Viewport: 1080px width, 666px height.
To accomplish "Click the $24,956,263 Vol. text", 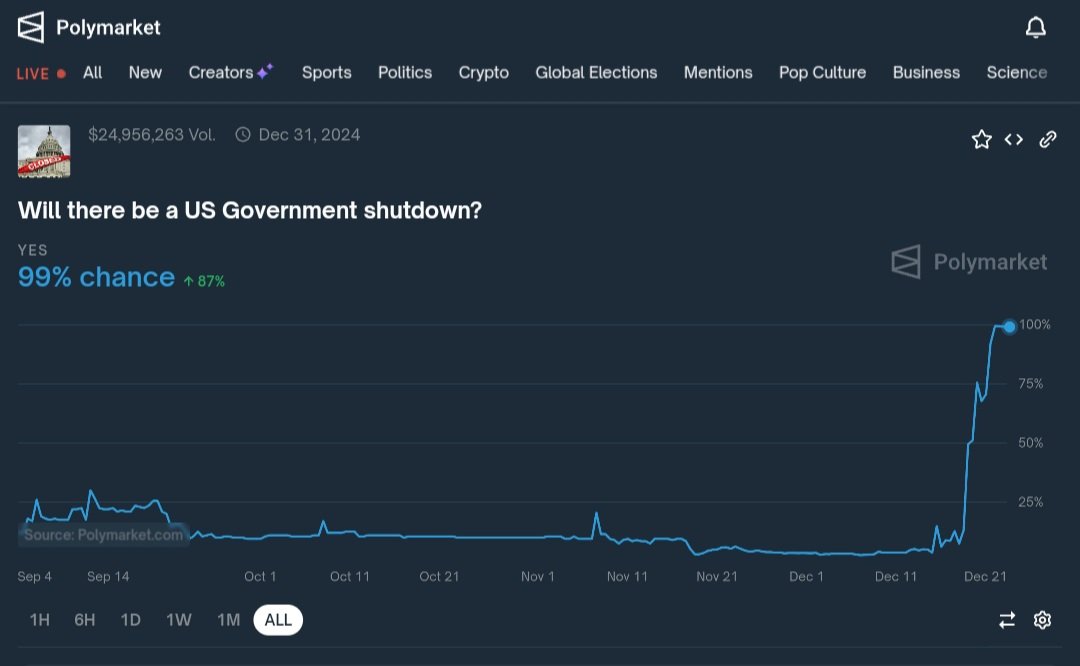I will pyautogui.click(x=152, y=134).
